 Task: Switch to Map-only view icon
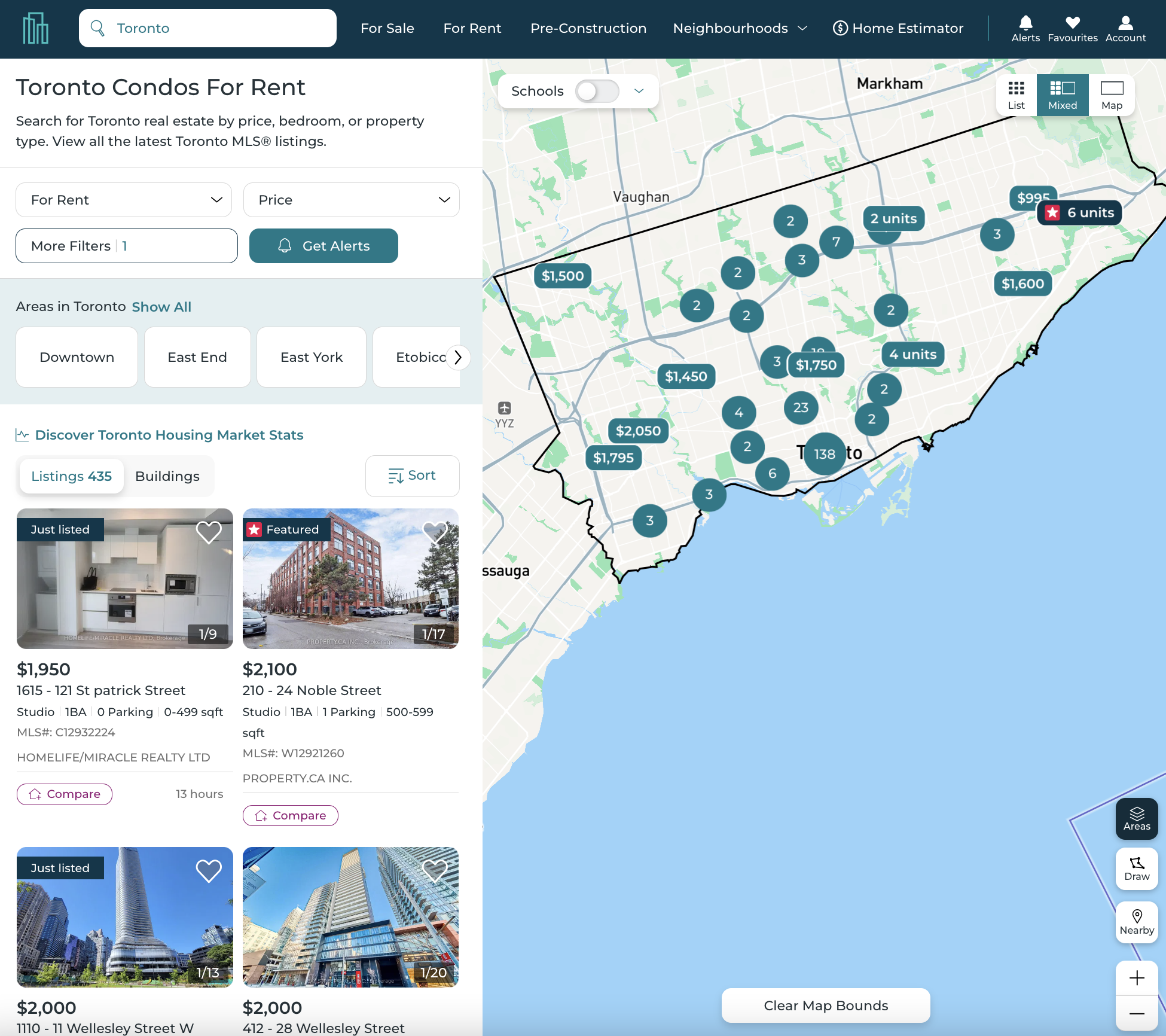tap(1112, 95)
